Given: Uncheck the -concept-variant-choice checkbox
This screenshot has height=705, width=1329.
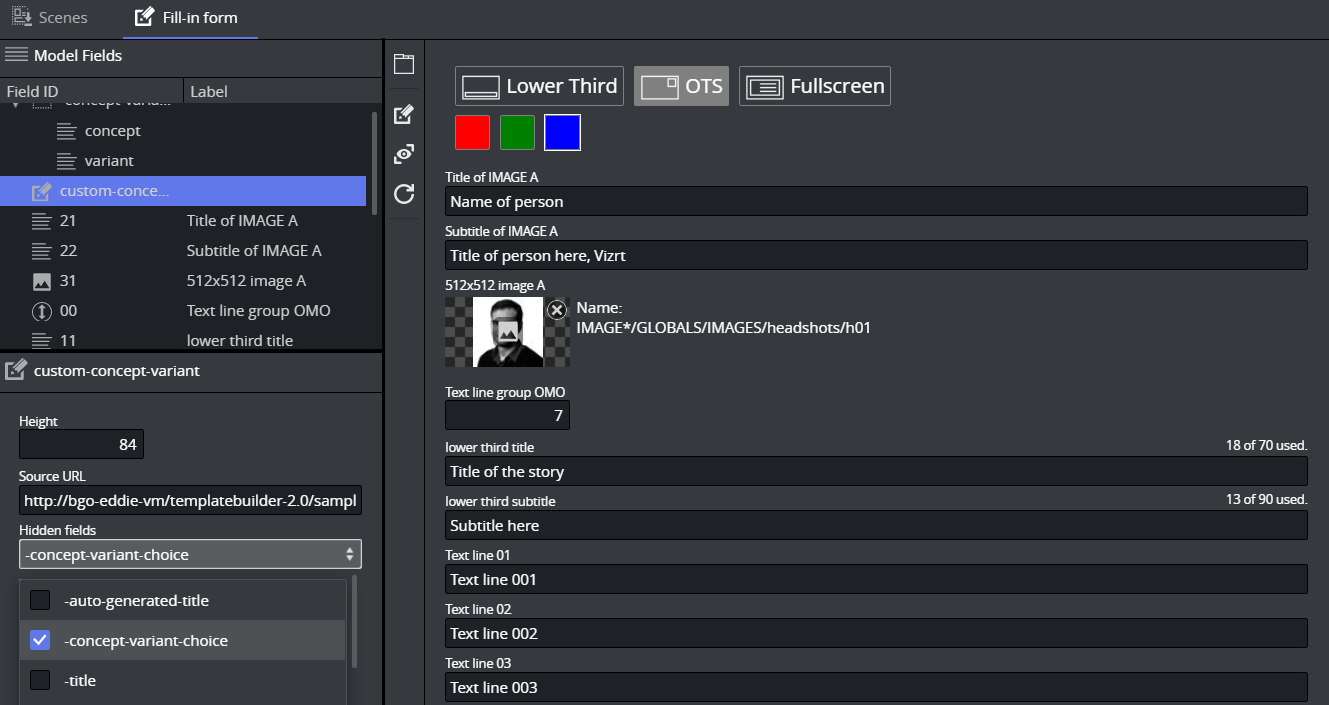Looking at the screenshot, I should coord(40,640).
